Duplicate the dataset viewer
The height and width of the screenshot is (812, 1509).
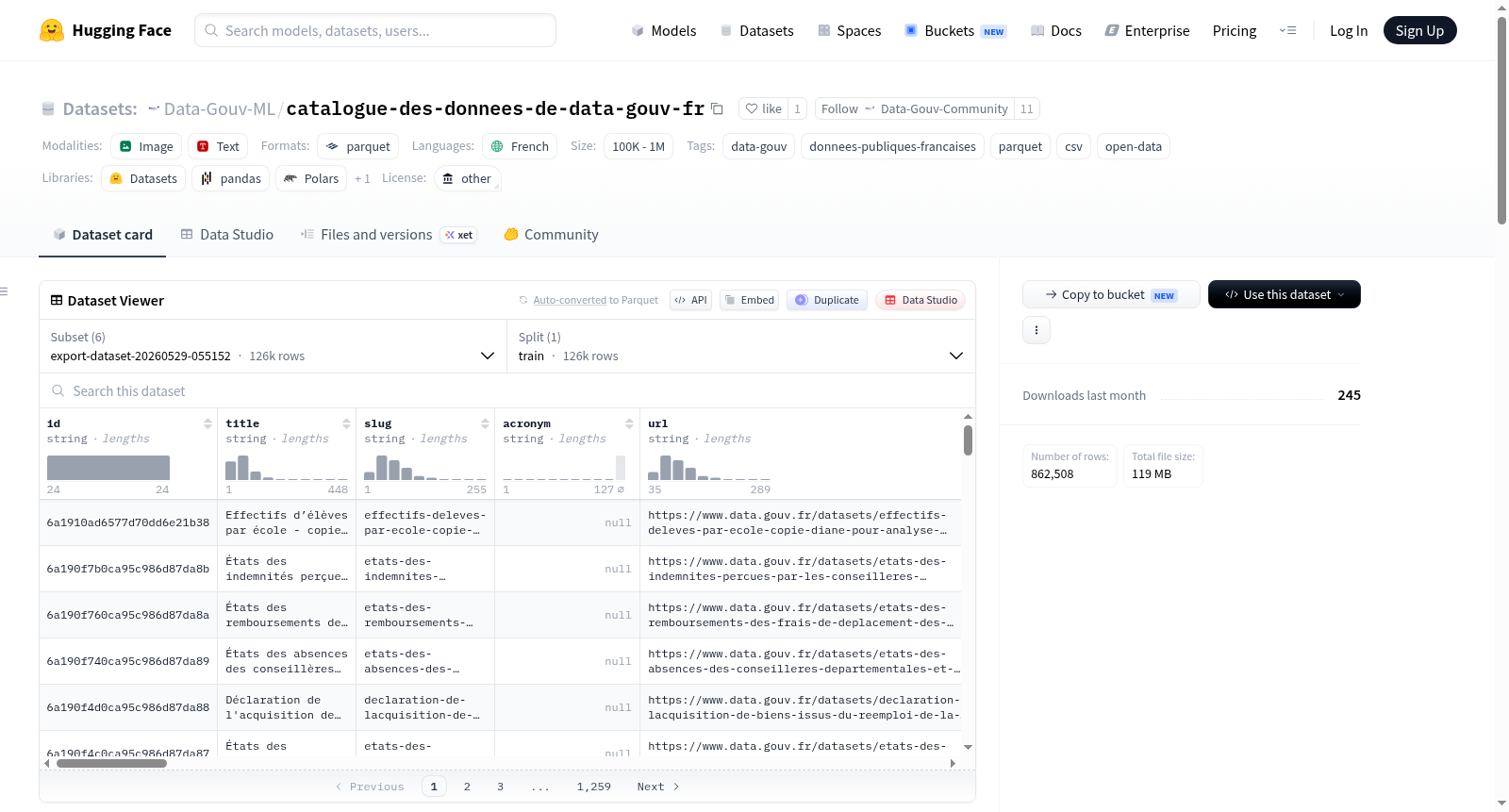[x=827, y=300]
